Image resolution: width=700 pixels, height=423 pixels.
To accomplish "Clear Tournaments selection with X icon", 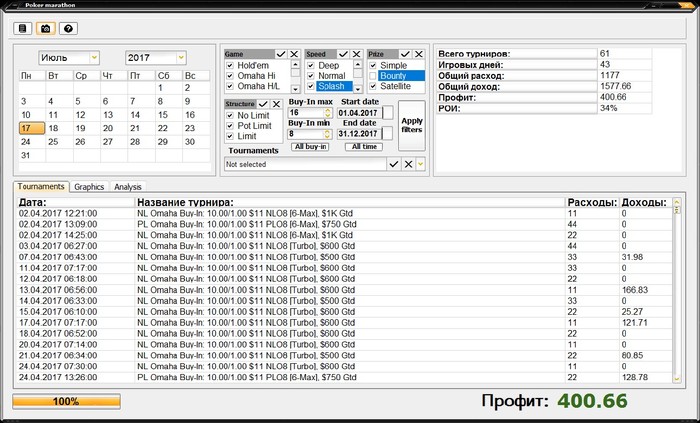I will [408, 164].
